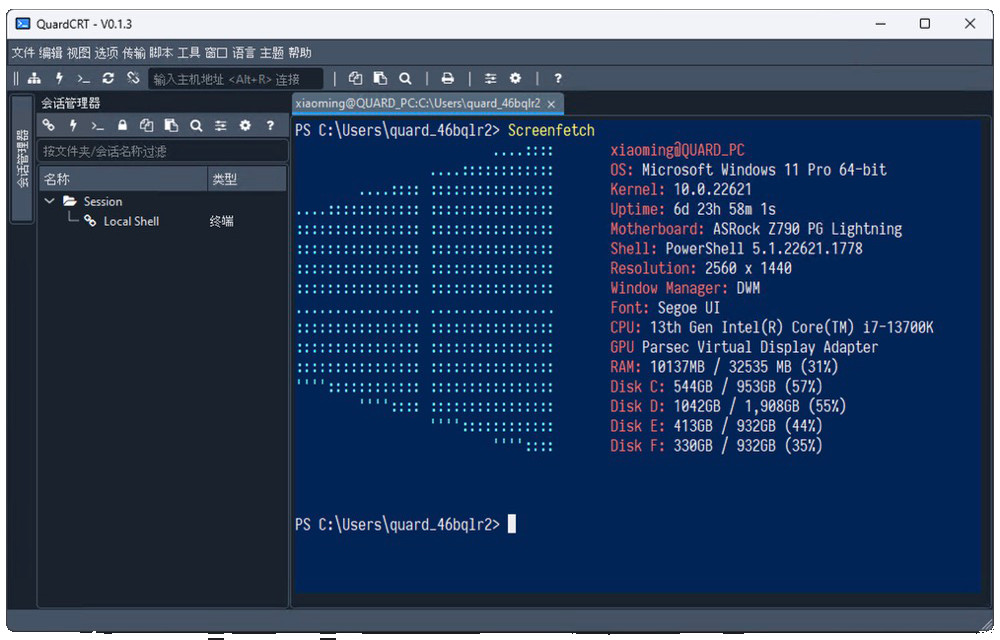The width and height of the screenshot is (1000, 640).
Task: Select the xiaoming@QUARD_PC terminal tab
Action: (x=418, y=103)
